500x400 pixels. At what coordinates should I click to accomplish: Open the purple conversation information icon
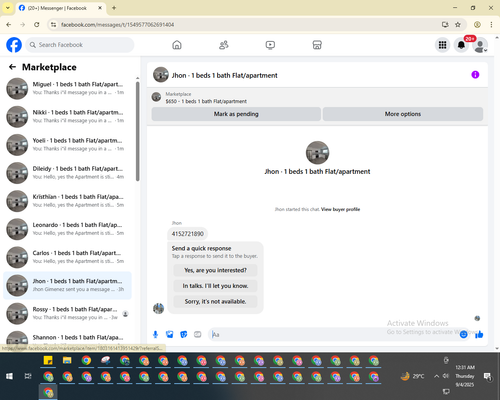[x=475, y=75]
